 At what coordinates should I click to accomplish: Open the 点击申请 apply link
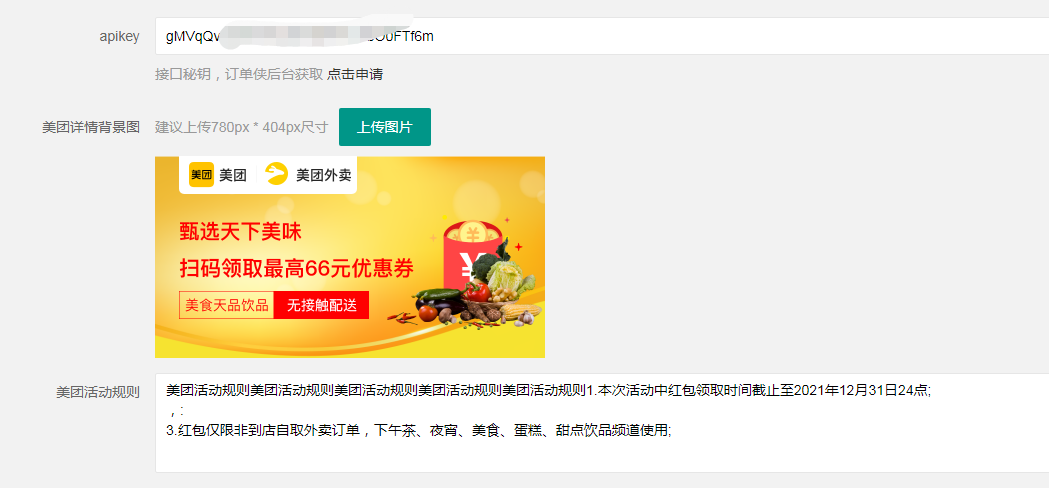pos(355,74)
